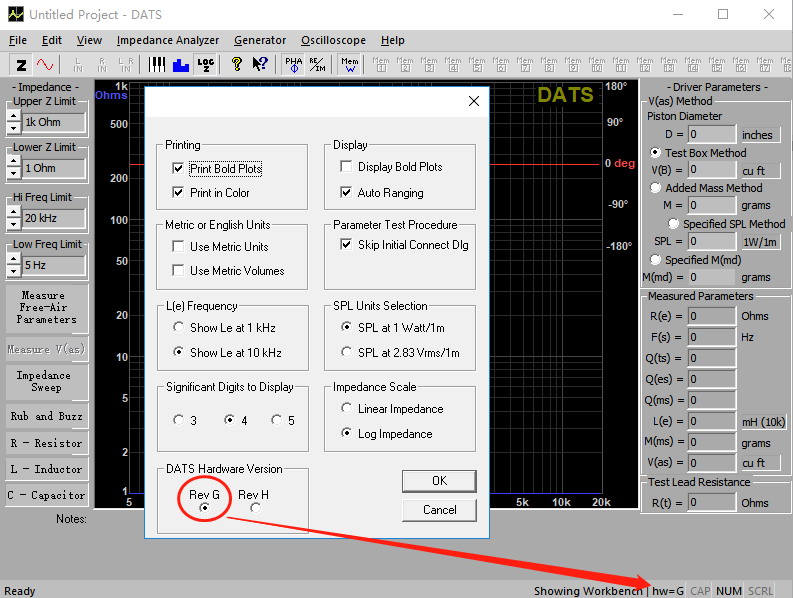Image resolution: width=793 pixels, height=598 pixels.
Task: Click the PHA phase display icon
Action: [x=293, y=65]
